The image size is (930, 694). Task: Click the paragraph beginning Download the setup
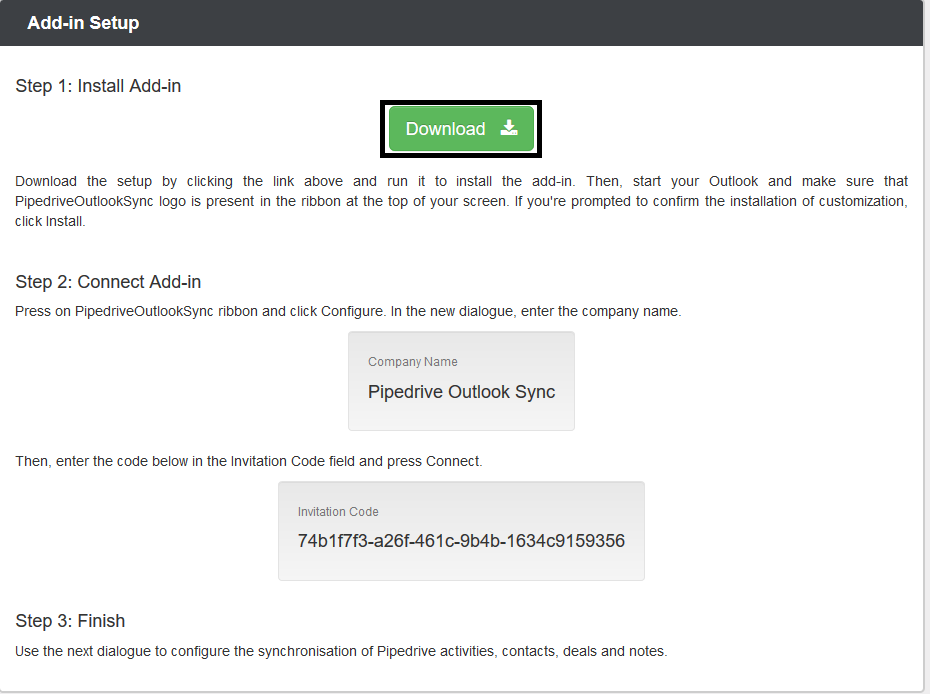(461, 201)
